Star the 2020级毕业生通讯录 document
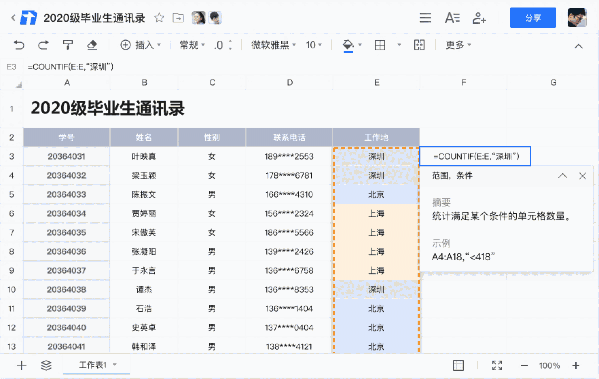The width and height of the screenshot is (599, 379). pyautogui.click(x=159, y=18)
